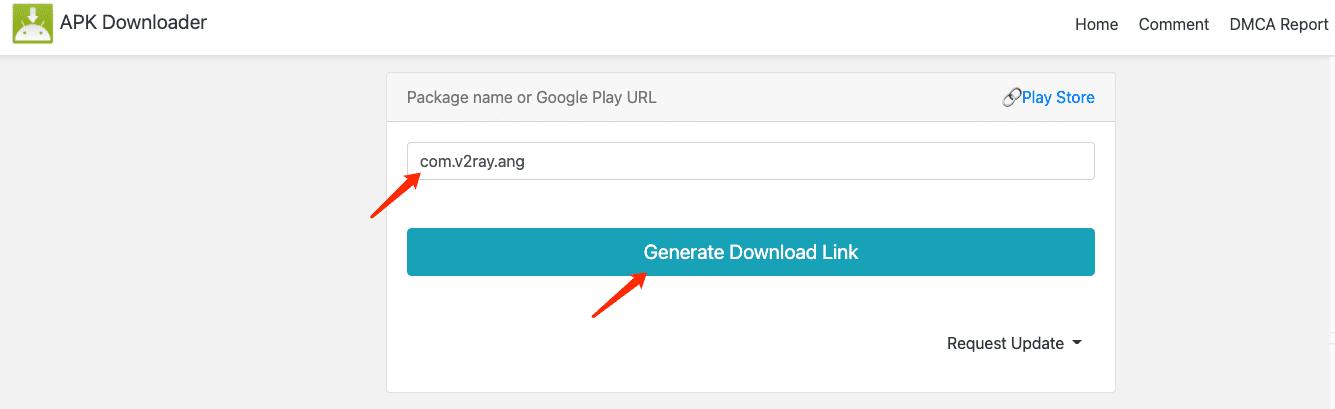Open the DMCA Report page
Screen dimensions: 1335x409
pos(1279,24)
